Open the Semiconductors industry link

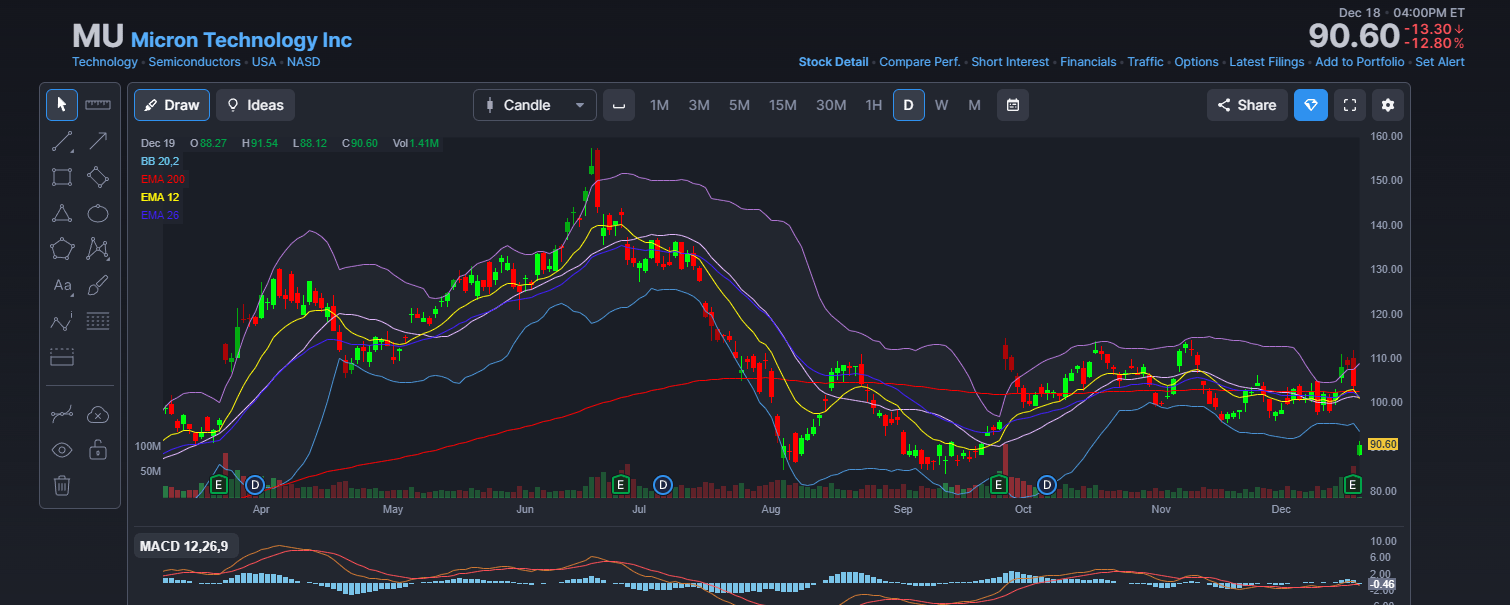[195, 62]
